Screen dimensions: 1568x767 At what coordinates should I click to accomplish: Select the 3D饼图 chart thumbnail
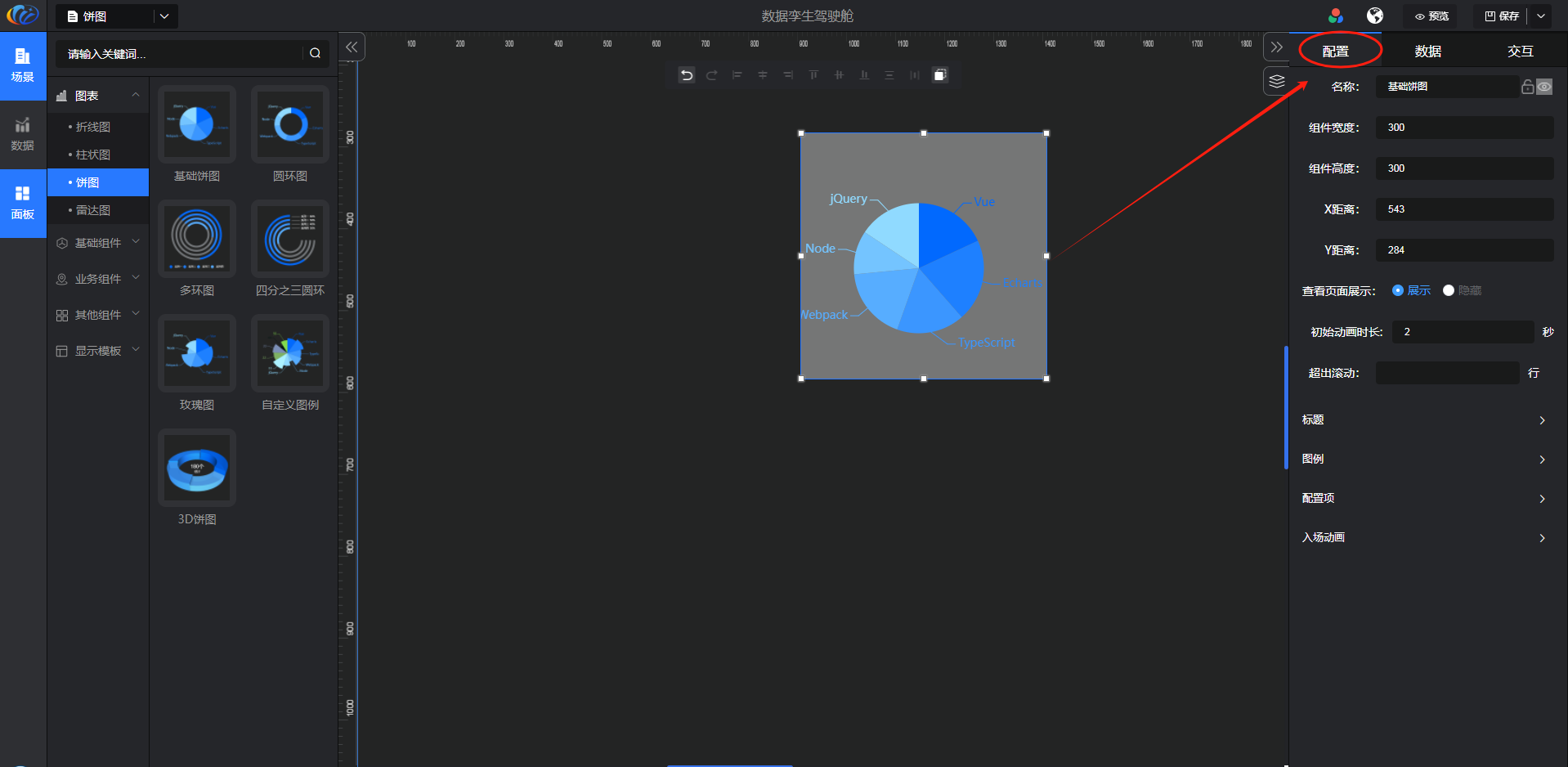197,469
